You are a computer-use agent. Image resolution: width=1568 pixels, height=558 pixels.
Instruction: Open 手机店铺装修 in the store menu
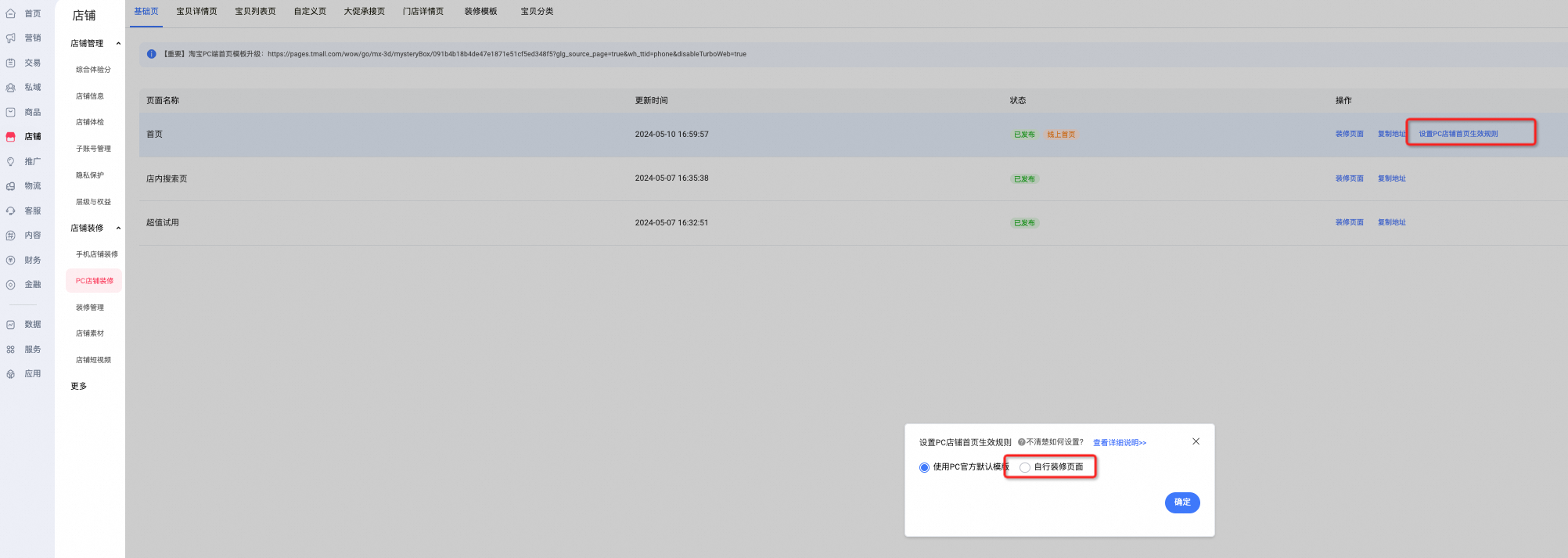pos(97,254)
